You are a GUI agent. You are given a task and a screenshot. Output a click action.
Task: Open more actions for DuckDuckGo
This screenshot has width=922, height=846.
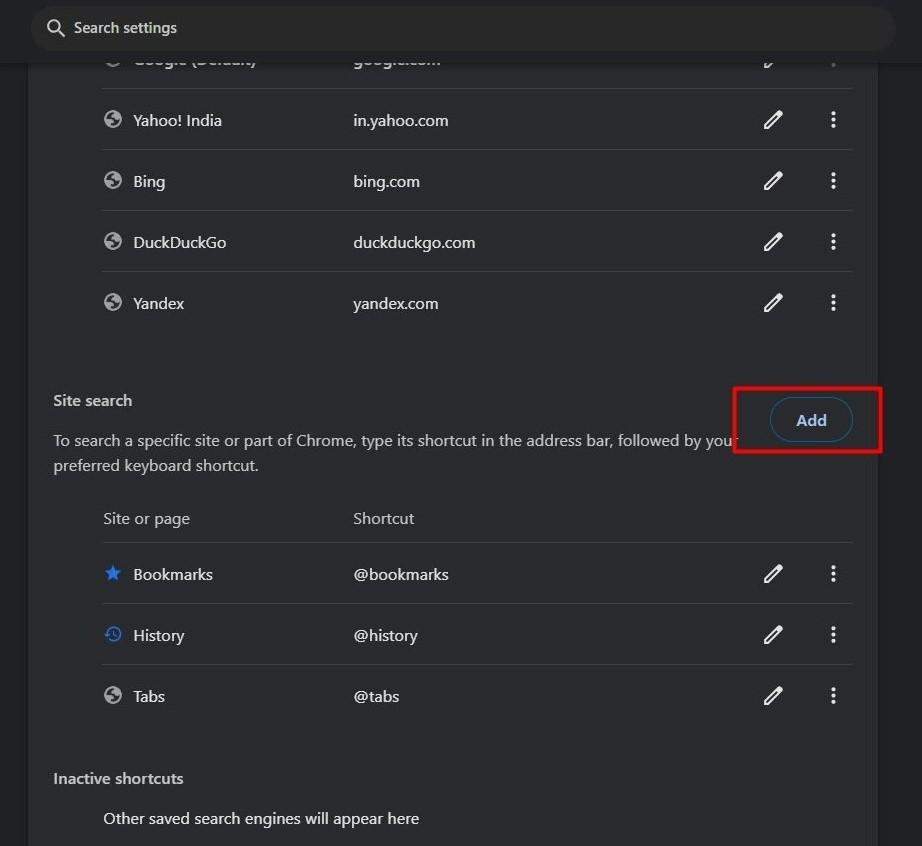pos(833,242)
